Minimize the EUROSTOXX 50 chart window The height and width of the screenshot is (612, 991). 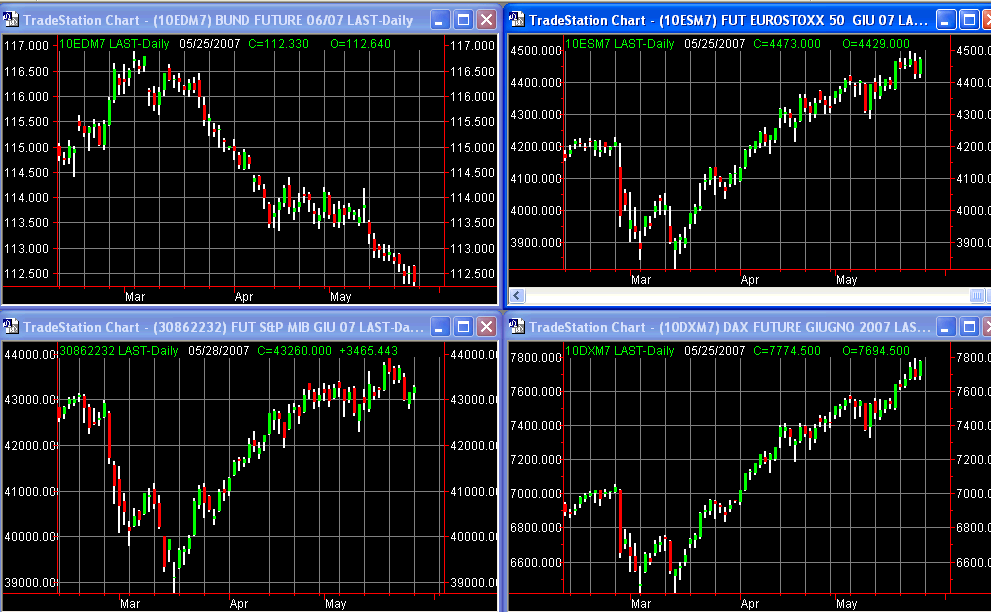[945, 20]
